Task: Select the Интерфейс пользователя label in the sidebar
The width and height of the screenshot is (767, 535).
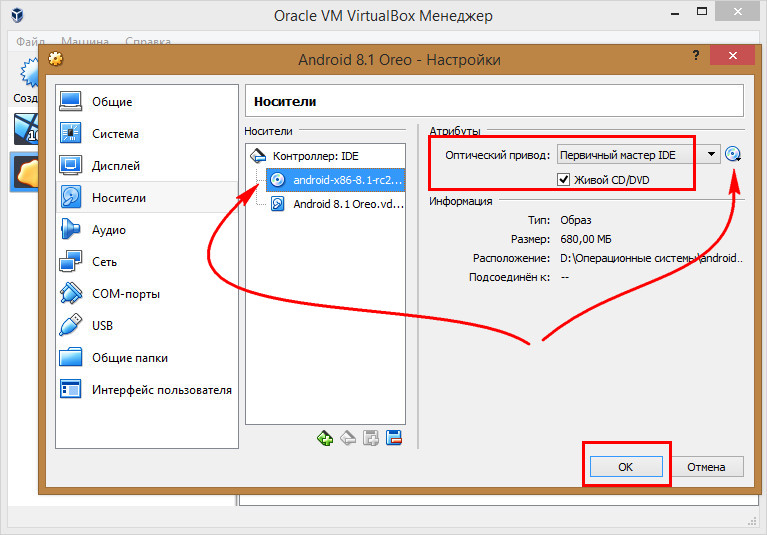Action: (162, 390)
